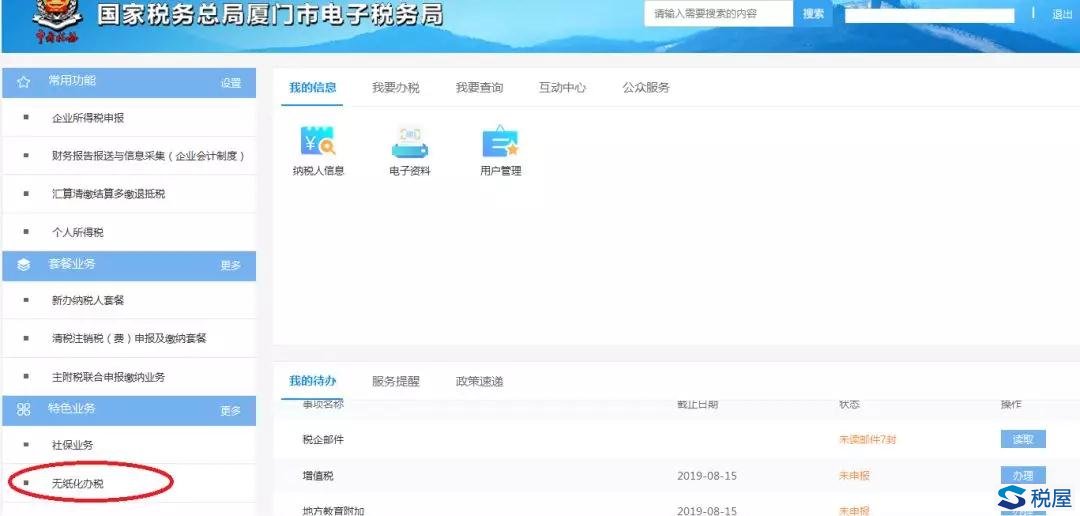Screen dimensions: 1080x516
Task: Switch to the 我要办税 tab
Action: point(396,88)
